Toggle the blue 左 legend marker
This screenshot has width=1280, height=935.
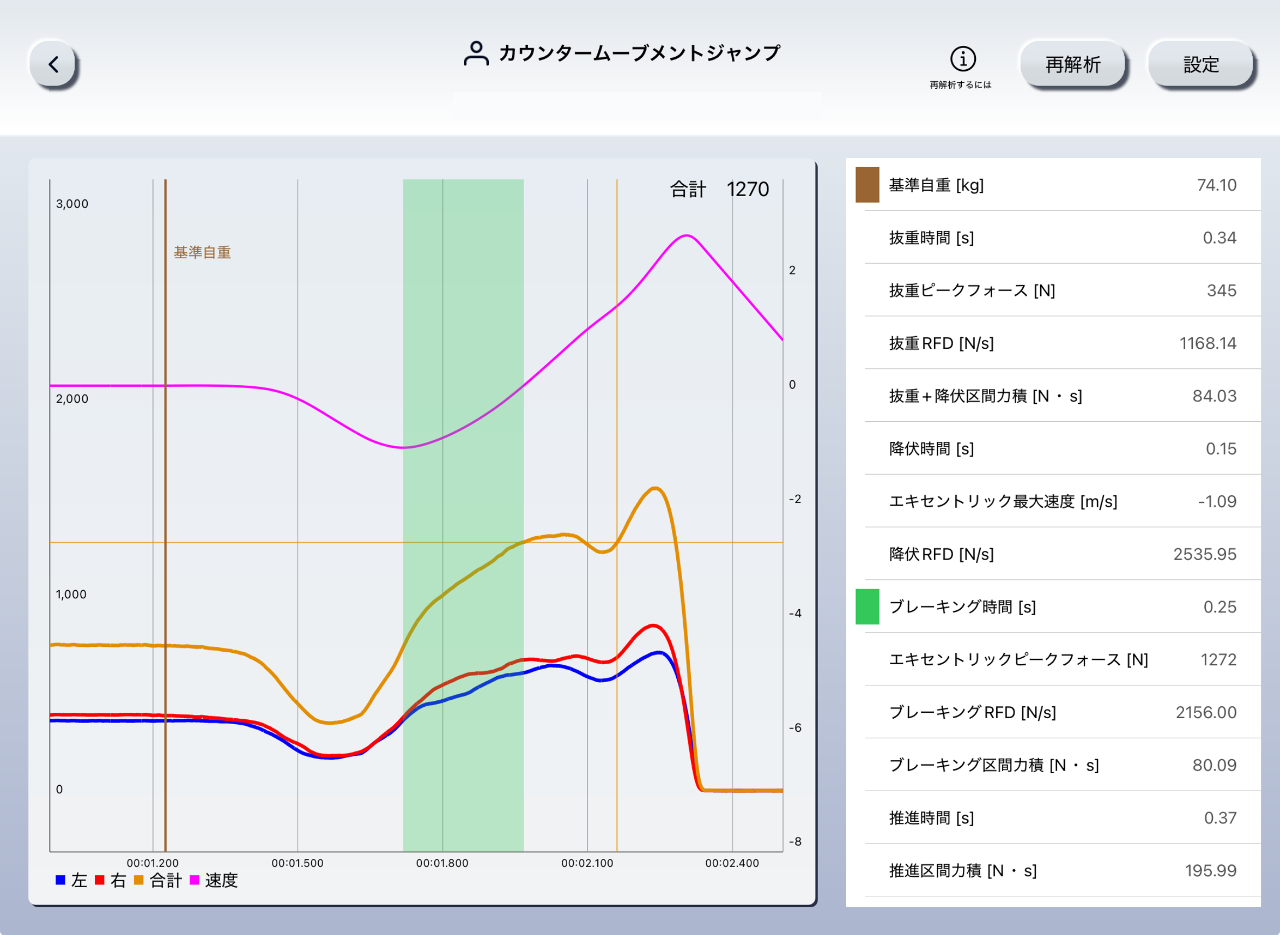point(61,880)
